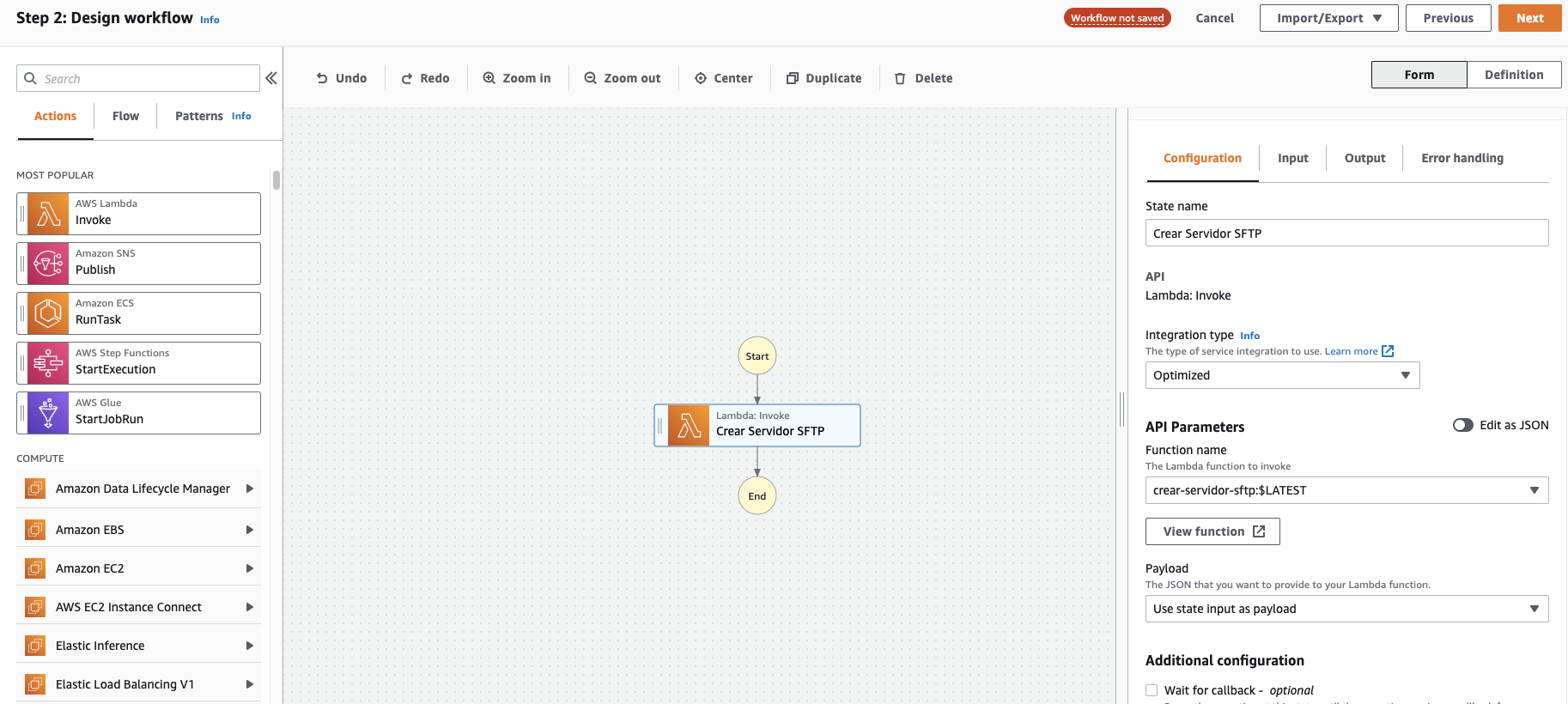This screenshot has height=704, width=1568.
Task: Click the State name input field
Action: pyautogui.click(x=1346, y=233)
